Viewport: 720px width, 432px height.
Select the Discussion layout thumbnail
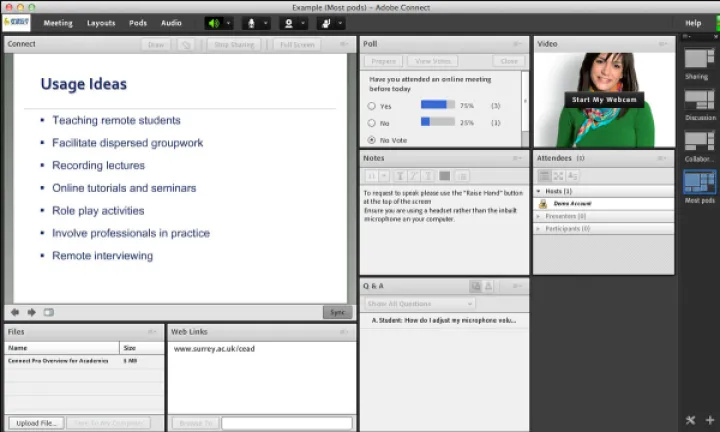699,100
